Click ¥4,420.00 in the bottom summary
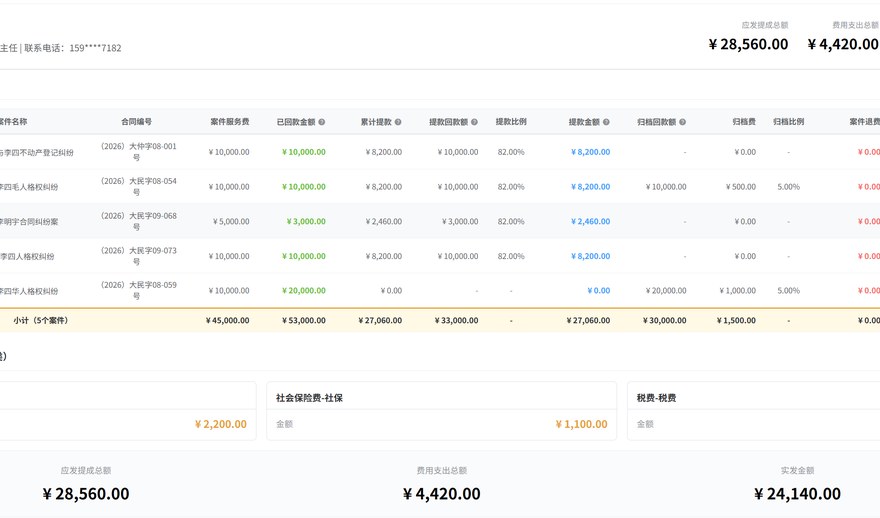The width and height of the screenshot is (880, 518). (442, 494)
